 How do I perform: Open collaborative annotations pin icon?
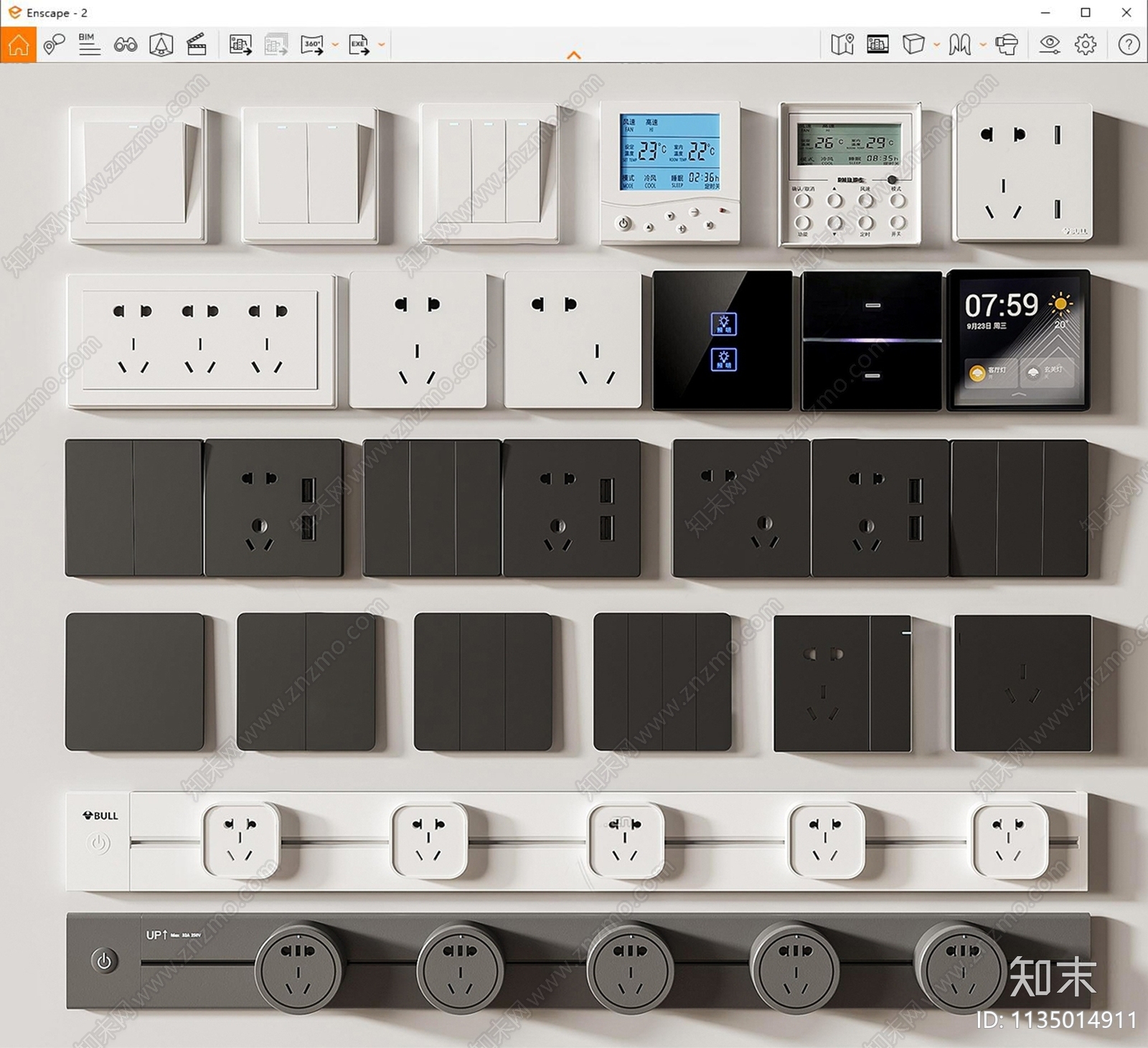(x=54, y=44)
